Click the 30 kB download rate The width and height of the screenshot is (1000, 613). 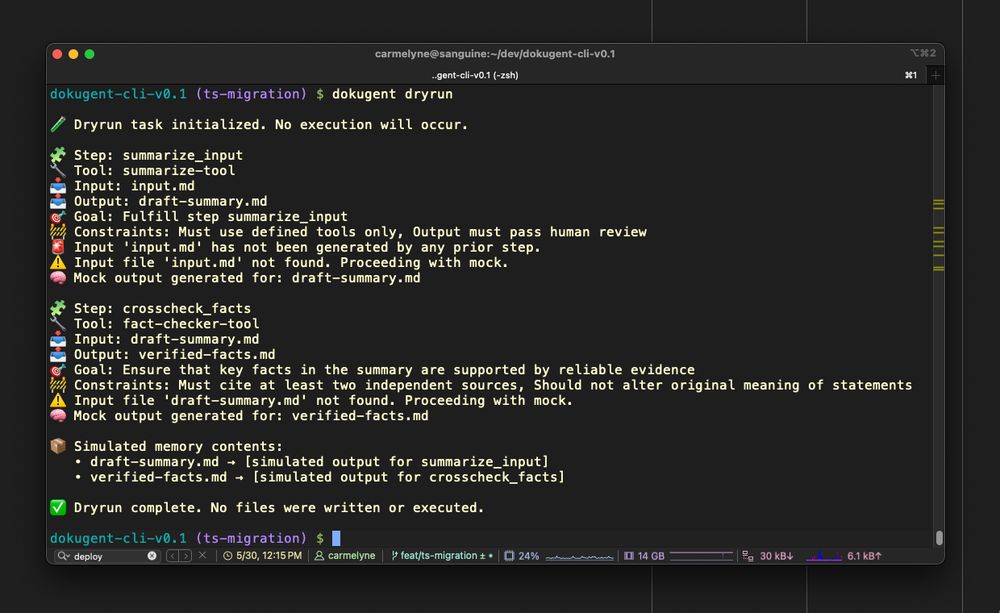pyautogui.click(x=776, y=556)
